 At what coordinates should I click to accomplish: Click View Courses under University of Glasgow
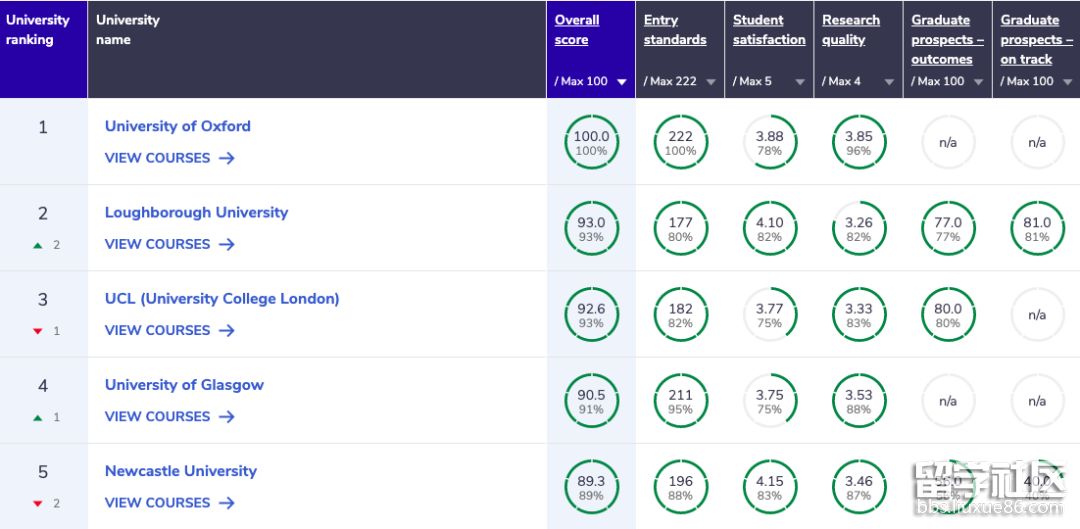point(158,416)
